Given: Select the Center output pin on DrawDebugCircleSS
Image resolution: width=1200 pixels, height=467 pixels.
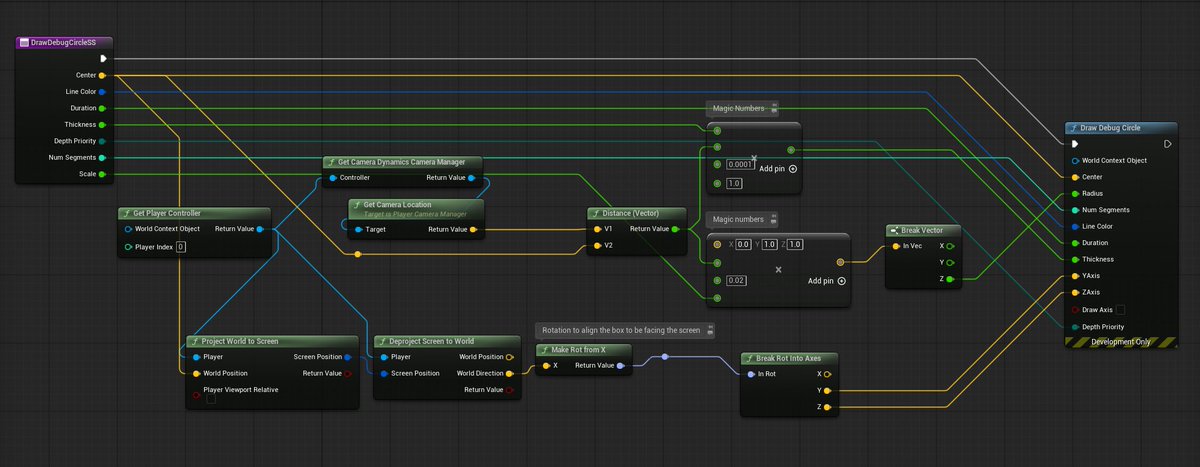Looking at the screenshot, I should point(103,75).
